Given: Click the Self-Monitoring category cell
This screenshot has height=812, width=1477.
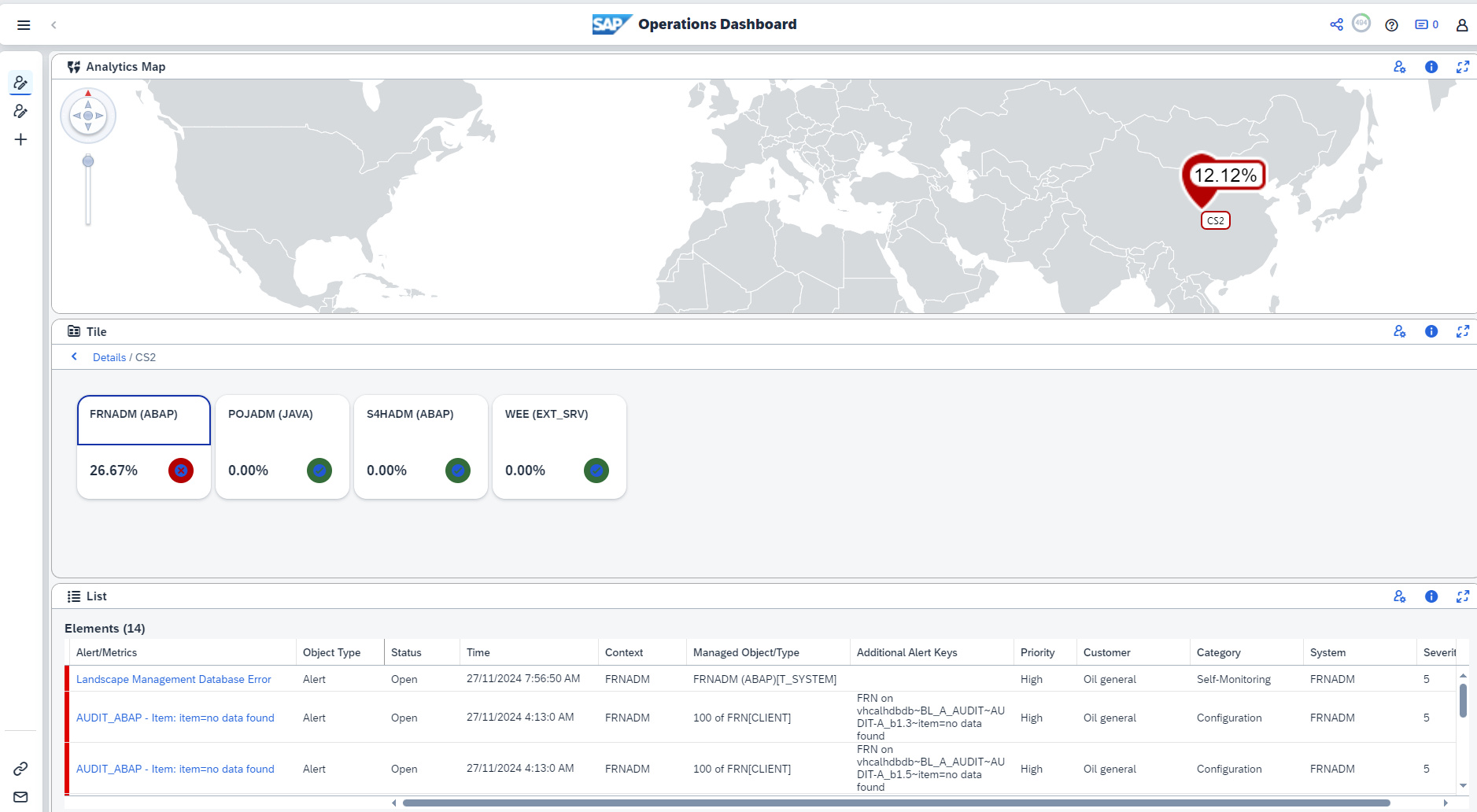Looking at the screenshot, I should coord(1234,679).
